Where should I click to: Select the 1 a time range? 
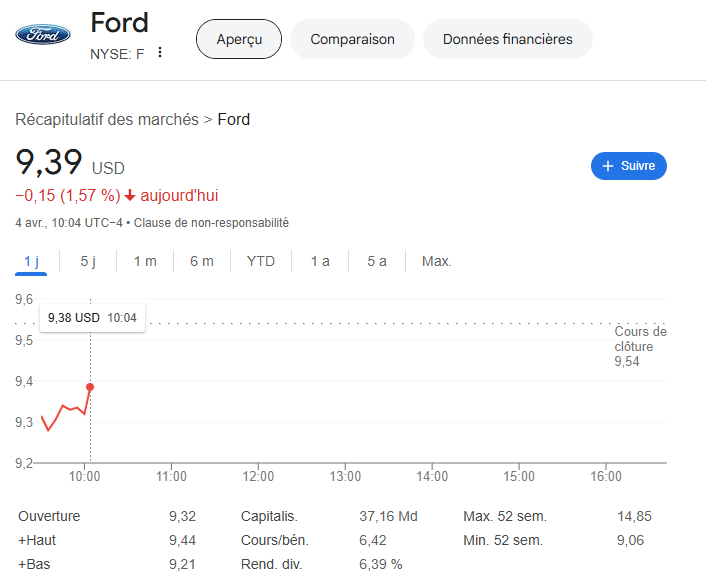pyautogui.click(x=320, y=261)
